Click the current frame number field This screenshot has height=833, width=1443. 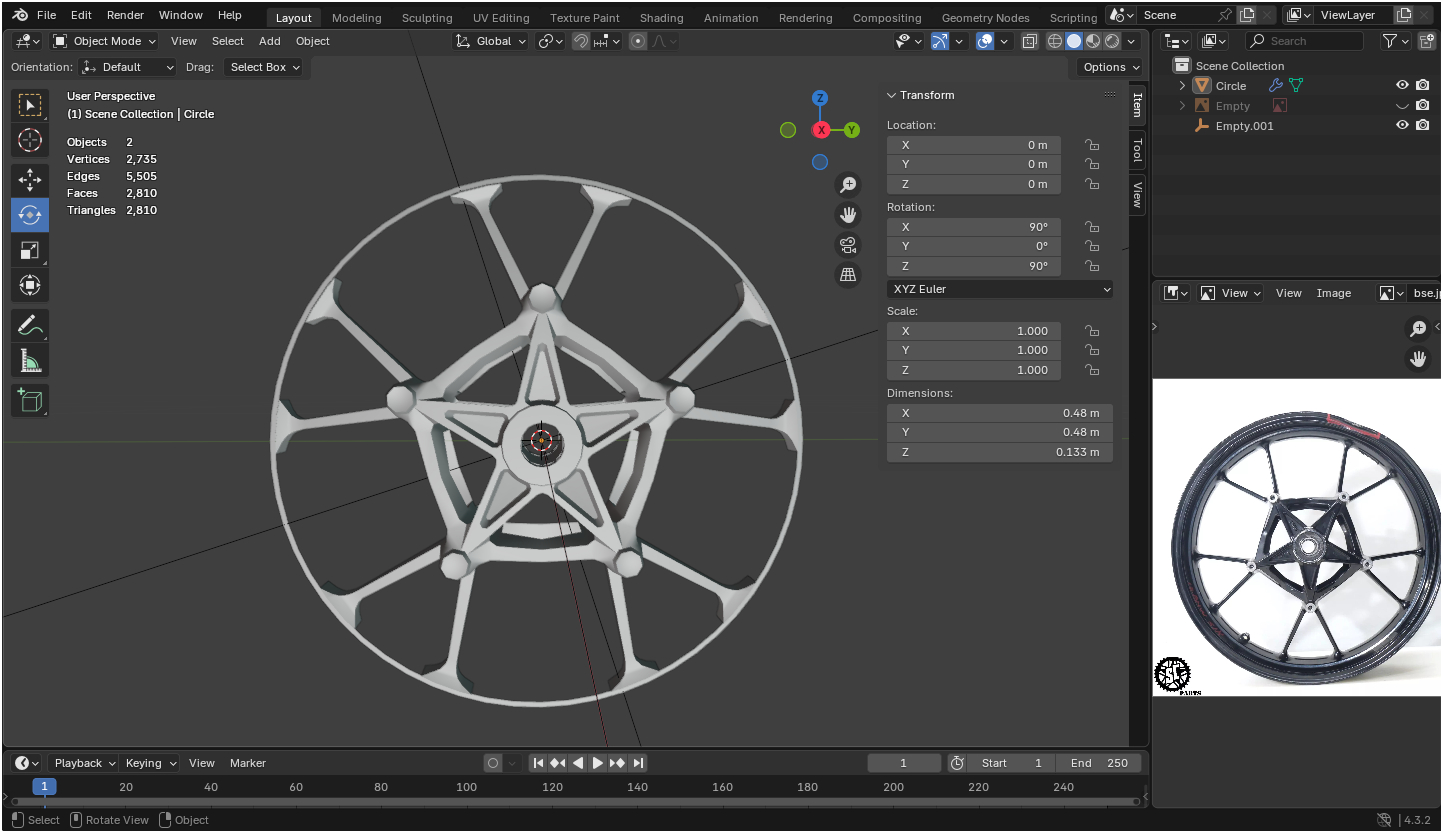tap(904, 763)
